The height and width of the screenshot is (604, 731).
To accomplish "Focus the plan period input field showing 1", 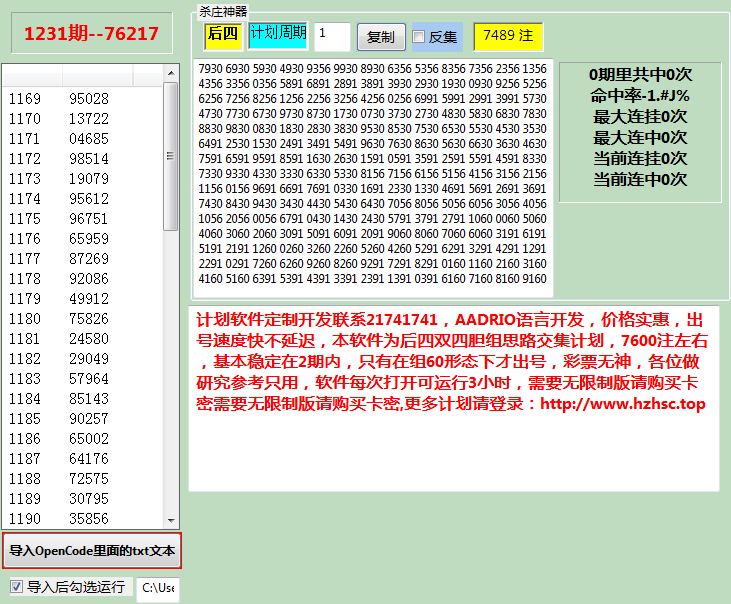I will (332, 36).
